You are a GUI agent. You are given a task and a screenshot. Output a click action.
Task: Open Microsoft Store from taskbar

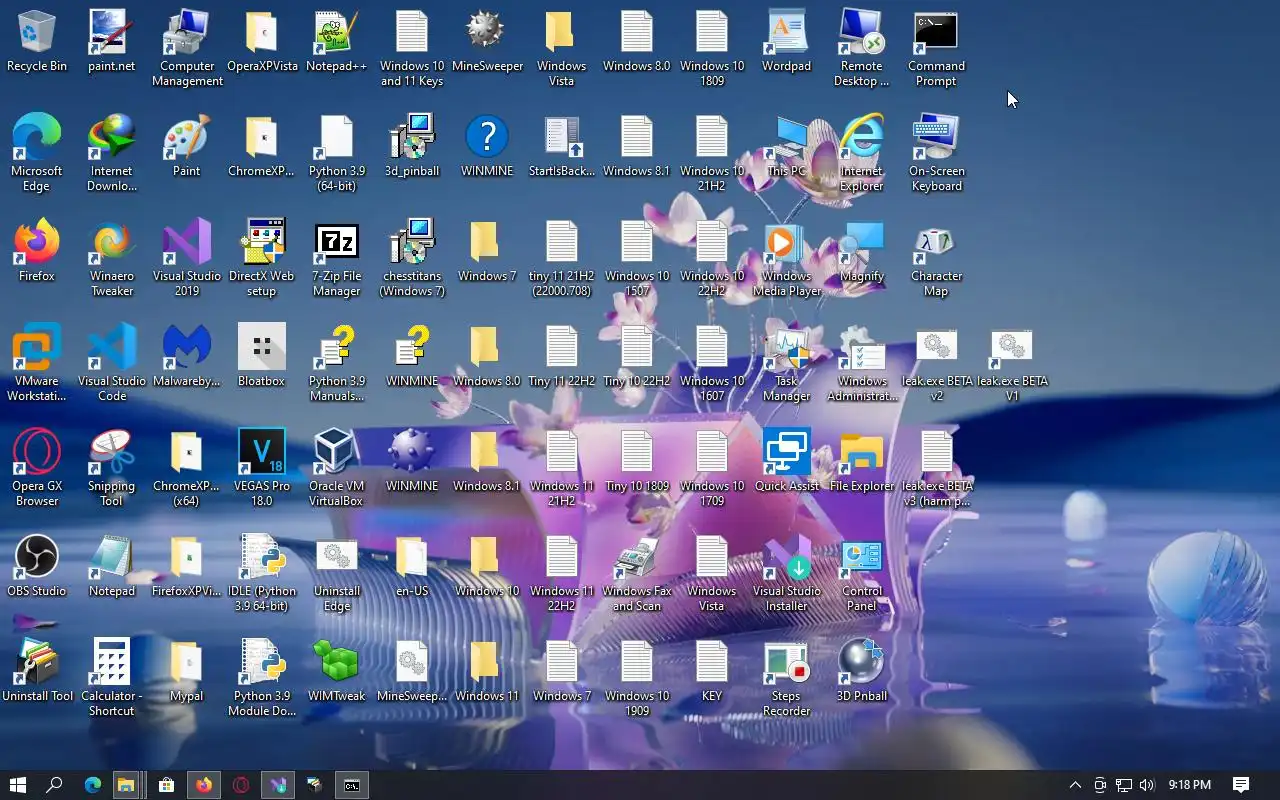click(167, 785)
